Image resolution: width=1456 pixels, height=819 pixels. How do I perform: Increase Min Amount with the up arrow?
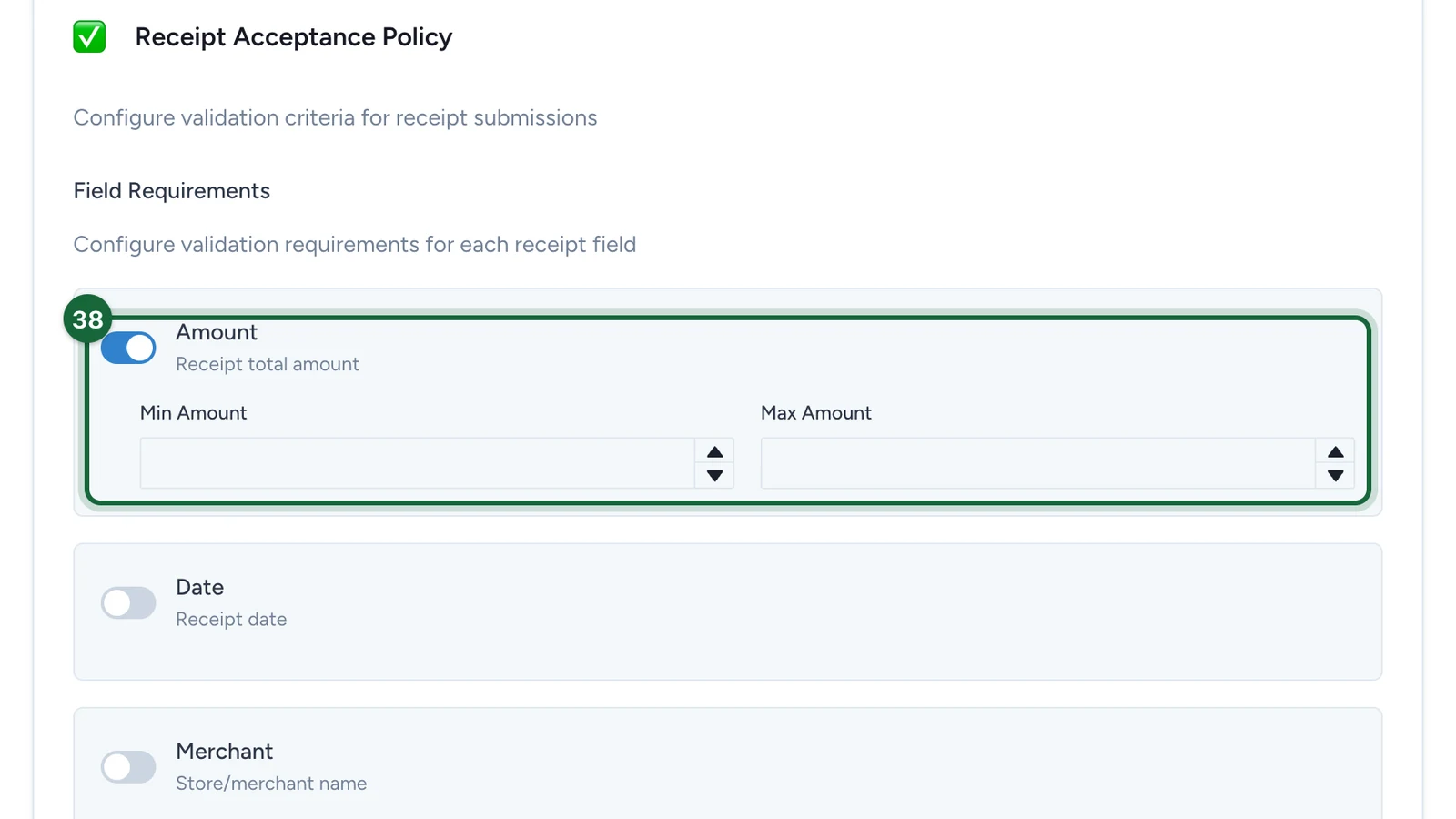(714, 452)
